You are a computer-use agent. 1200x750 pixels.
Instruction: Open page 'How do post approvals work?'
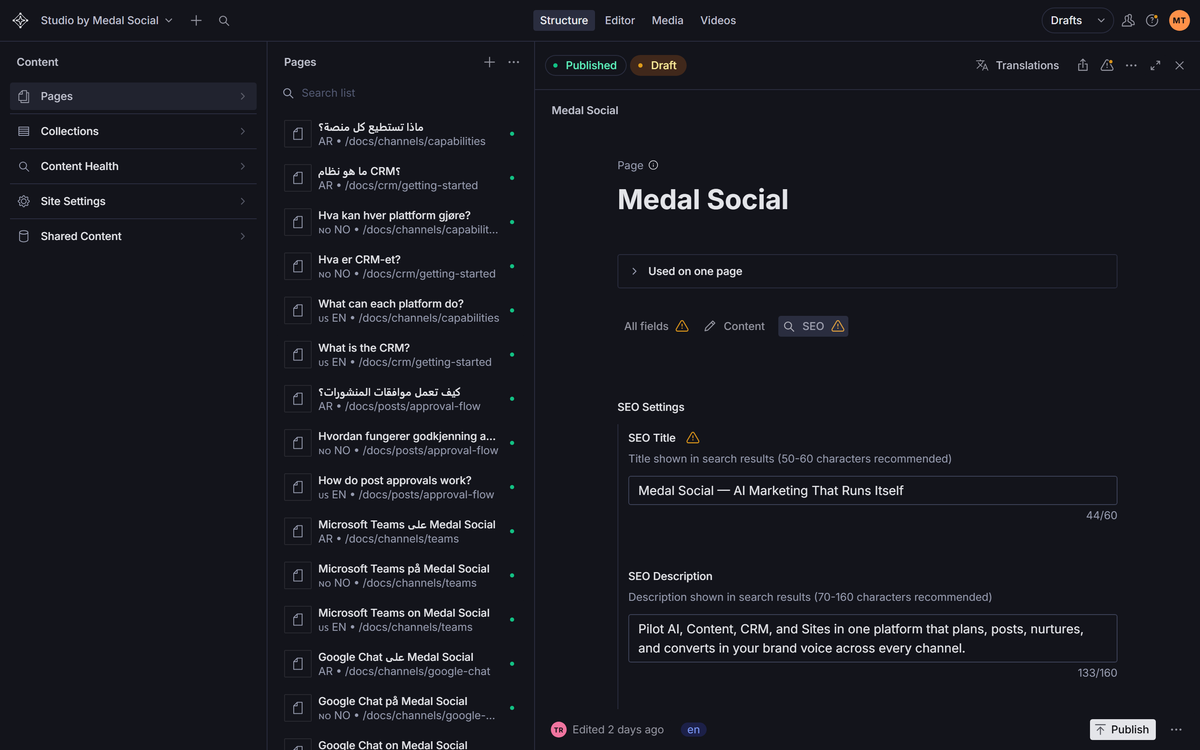point(401,487)
